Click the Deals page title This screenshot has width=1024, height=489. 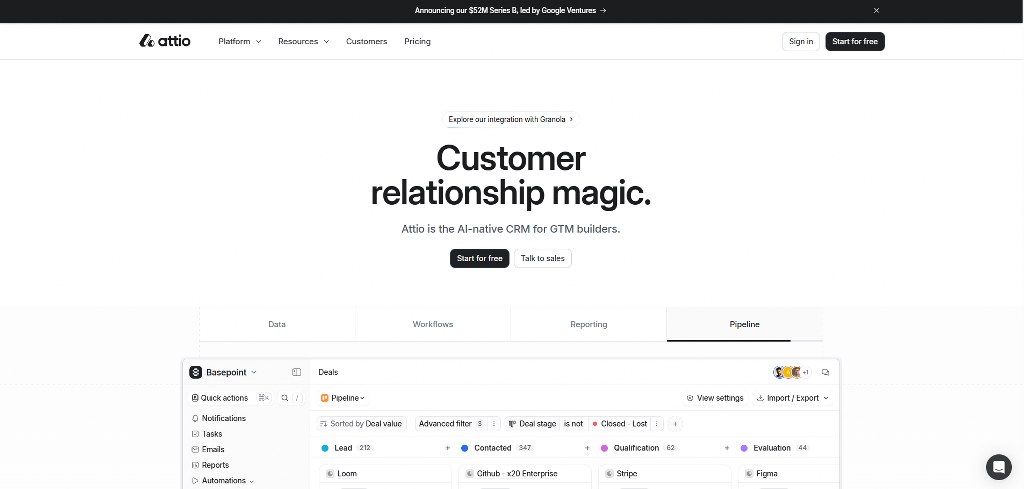pyautogui.click(x=328, y=372)
